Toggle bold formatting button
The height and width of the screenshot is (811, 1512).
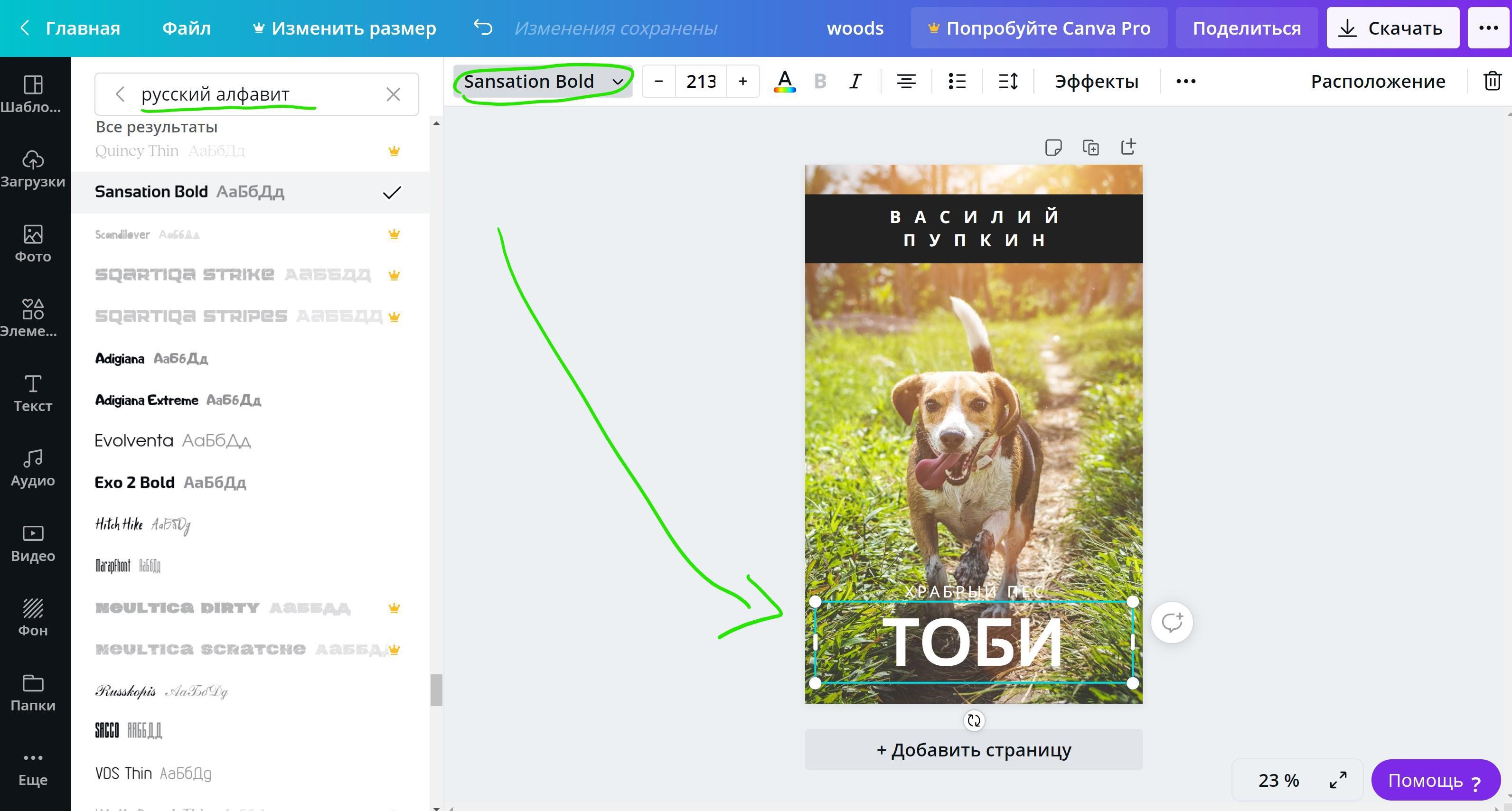point(820,81)
